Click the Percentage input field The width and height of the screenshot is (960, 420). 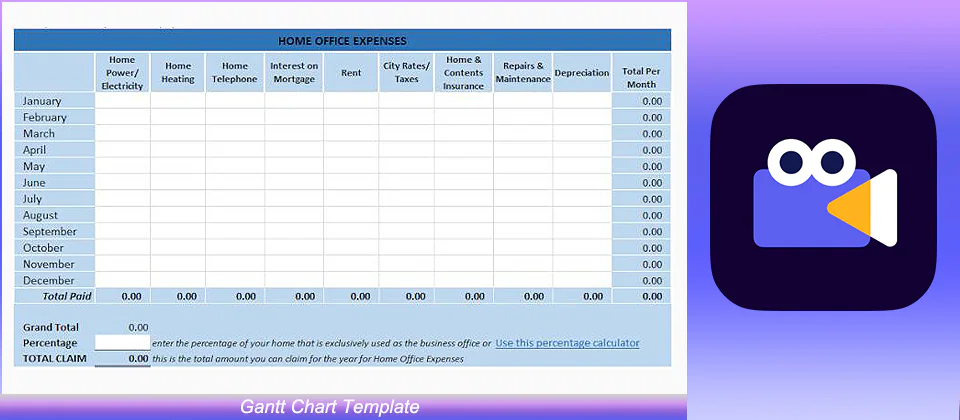click(x=122, y=343)
